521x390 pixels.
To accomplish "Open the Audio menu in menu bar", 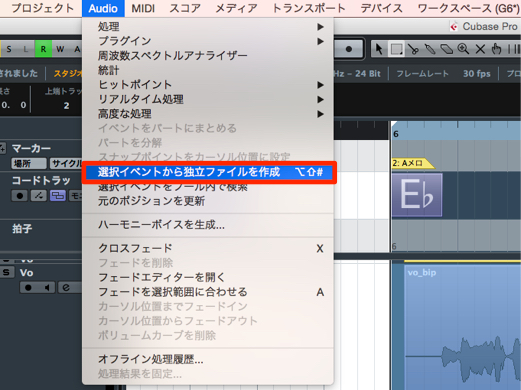I will 103,8.
